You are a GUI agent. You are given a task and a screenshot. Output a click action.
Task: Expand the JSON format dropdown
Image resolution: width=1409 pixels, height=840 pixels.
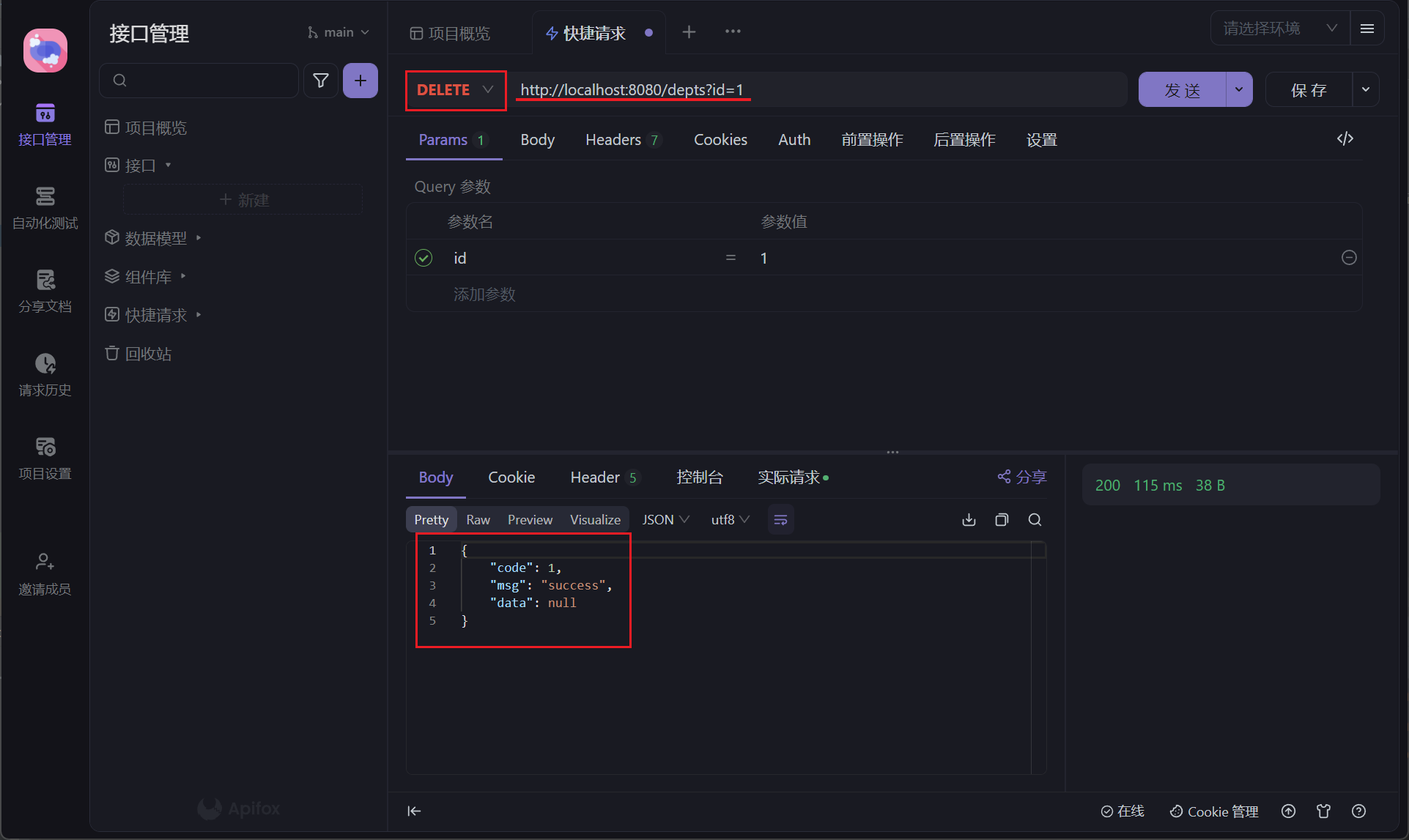[665, 520]
